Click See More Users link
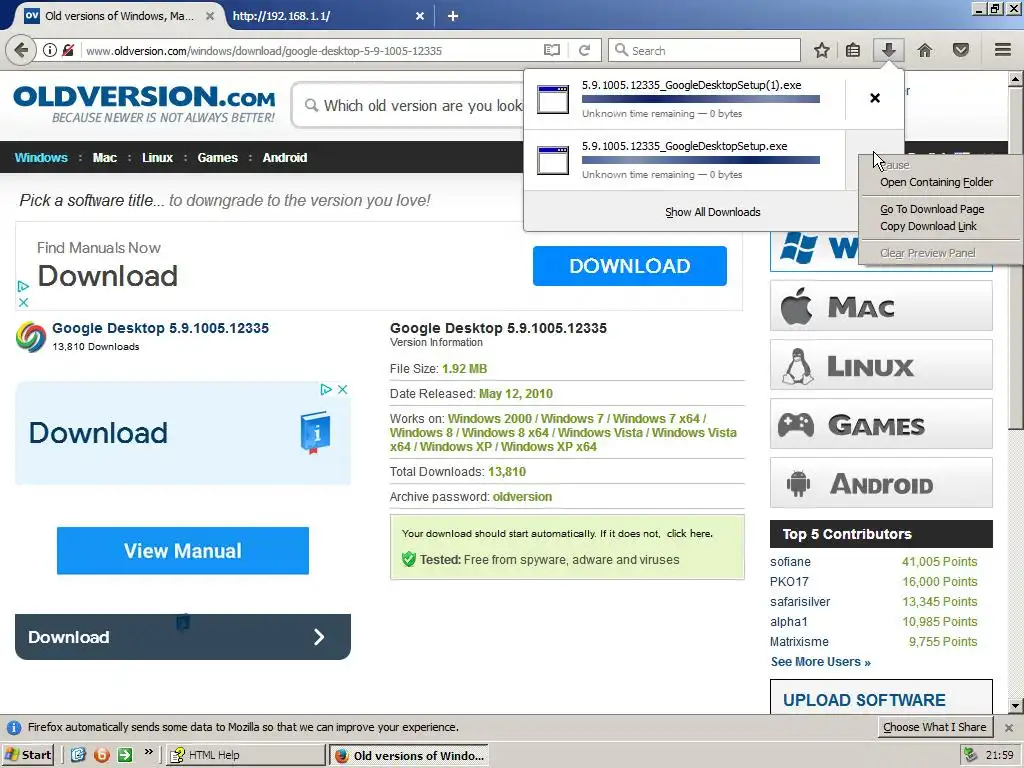Image resolution: width=1024 pixels, height=768 pixels. pos(820,662)
